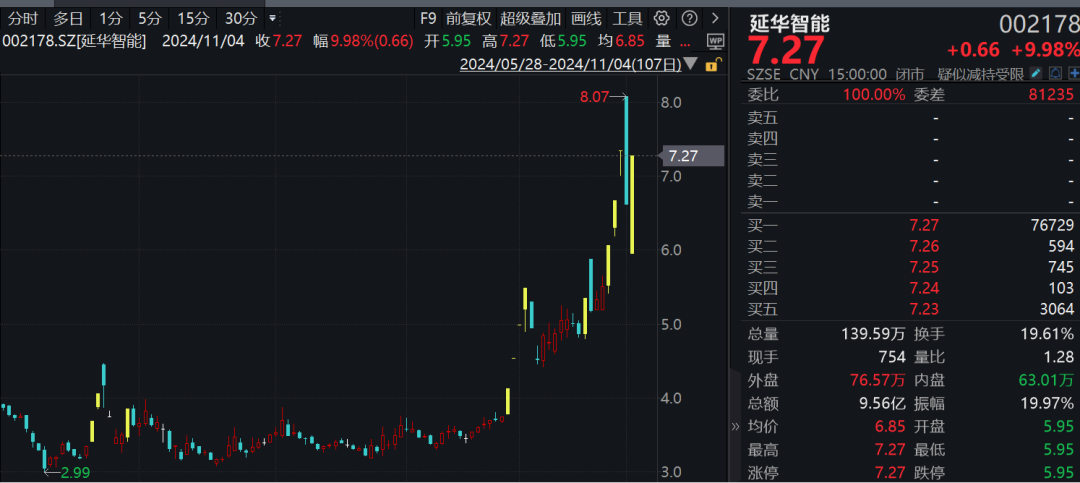Click the pencil note icon beside 疑似减持受限

(1036, 74)
